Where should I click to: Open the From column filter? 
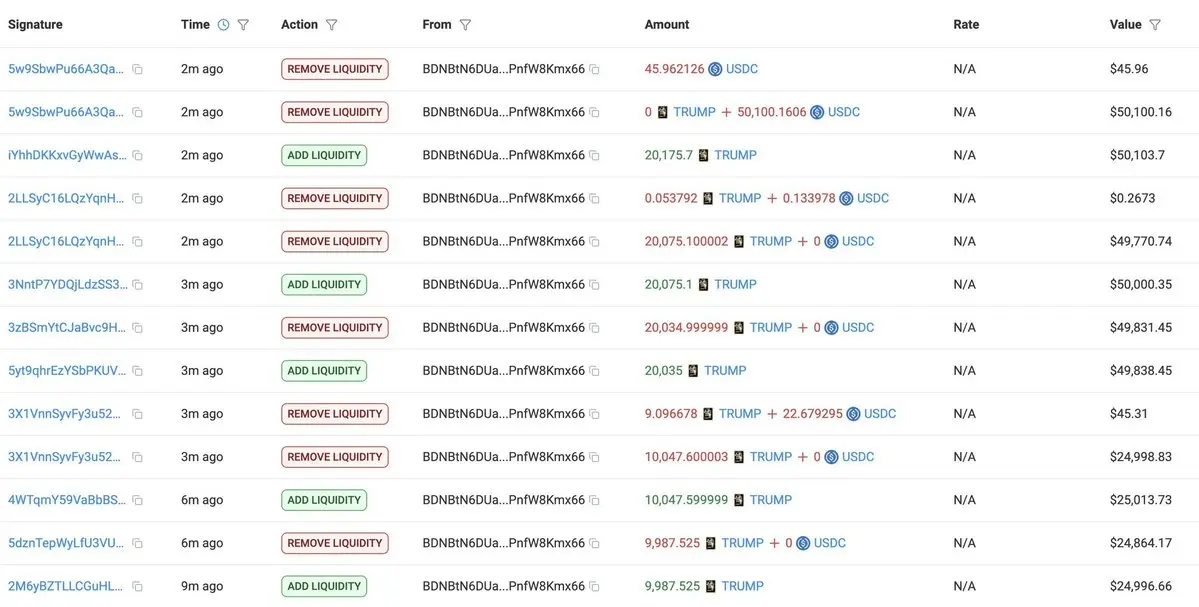(x=465, y=25)
